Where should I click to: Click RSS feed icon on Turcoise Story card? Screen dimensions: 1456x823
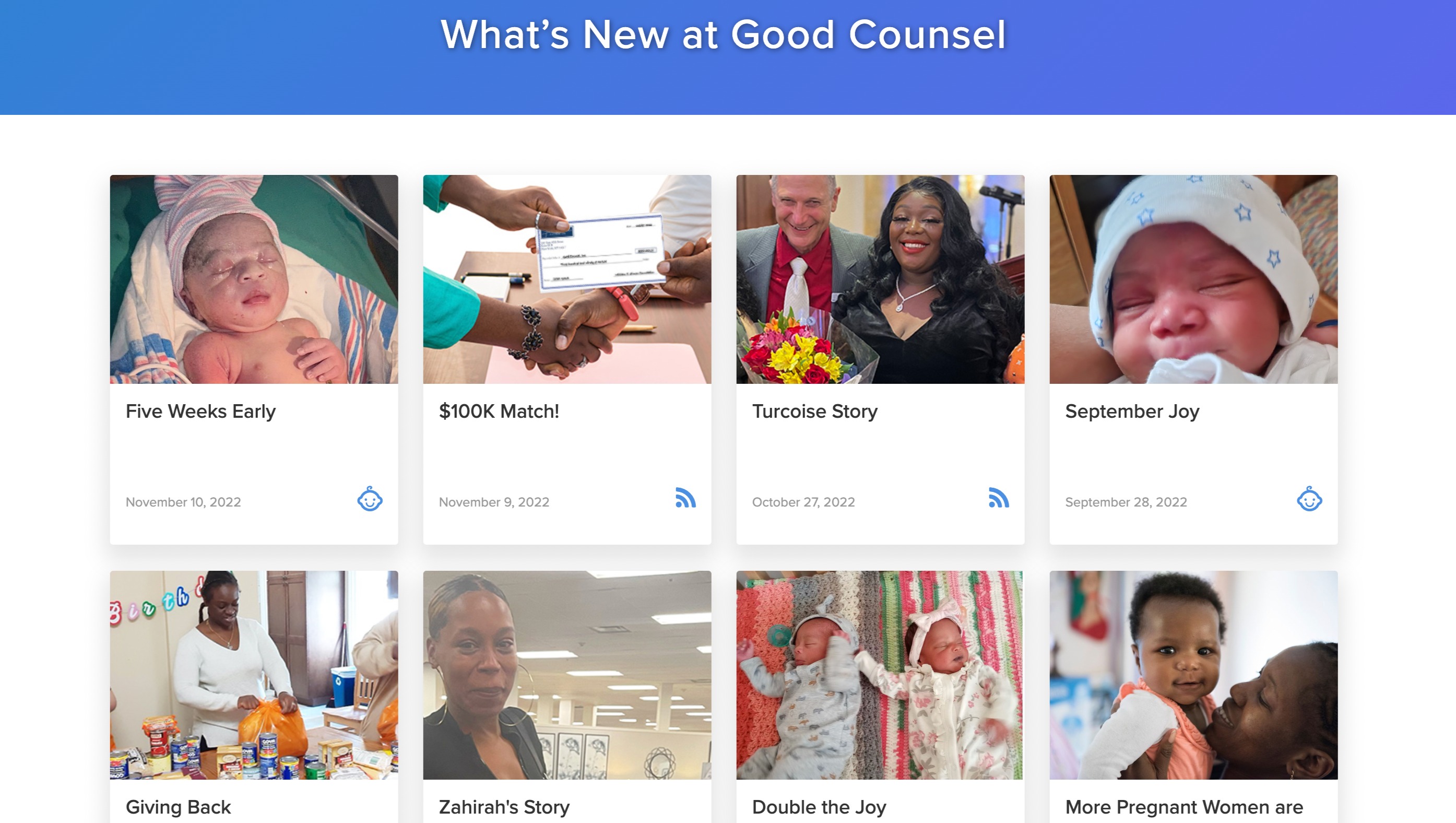click(x=998, y=498)
